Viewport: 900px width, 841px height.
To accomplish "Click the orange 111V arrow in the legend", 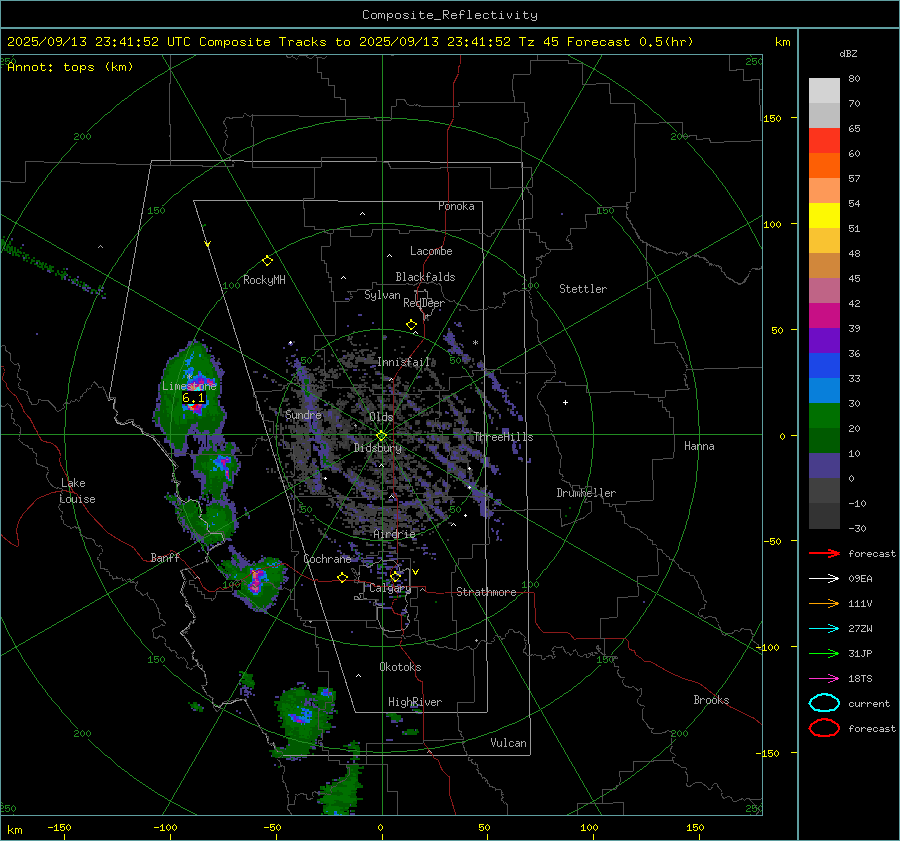I will [824, 603].
